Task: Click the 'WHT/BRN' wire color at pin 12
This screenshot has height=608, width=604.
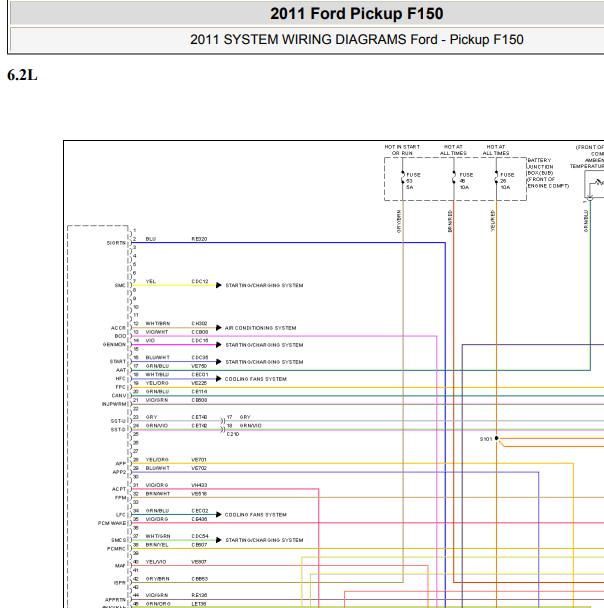Action: pos(158,324)
